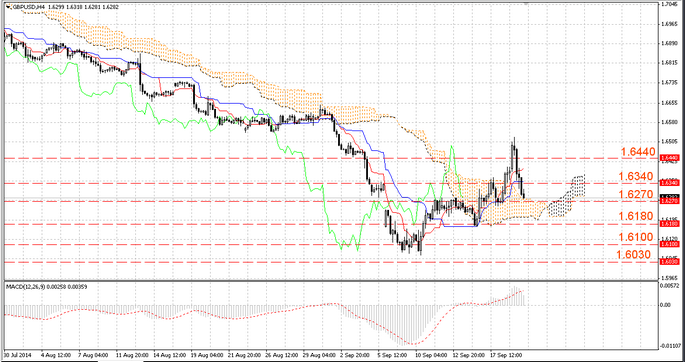Click the 1.6735 price scale value
Viewport: 685px width, 362px height.
pos(669,83)
